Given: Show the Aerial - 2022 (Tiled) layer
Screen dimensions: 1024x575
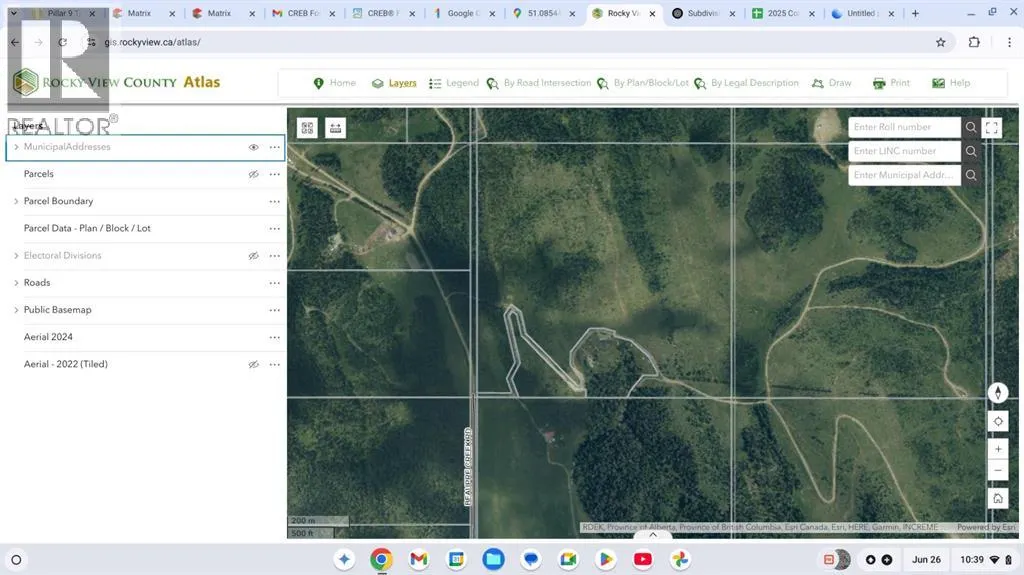Looking at the screenshot, I should [x=253, y=365].
